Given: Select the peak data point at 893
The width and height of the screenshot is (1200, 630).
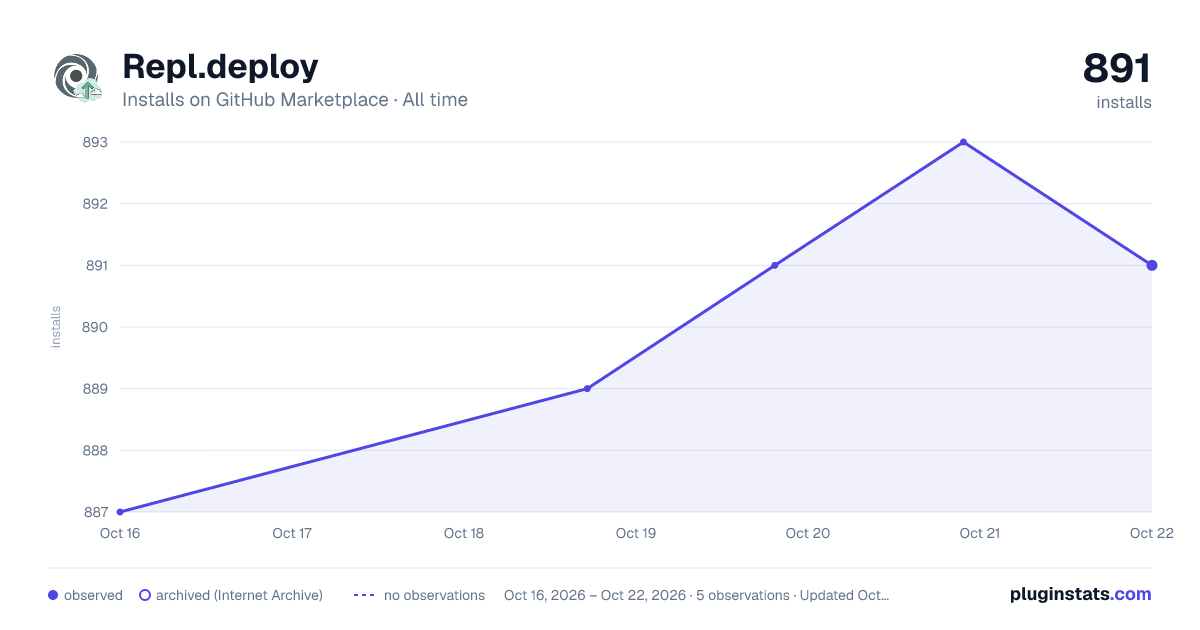Looking at the screenshot, I should coord(963,142).
